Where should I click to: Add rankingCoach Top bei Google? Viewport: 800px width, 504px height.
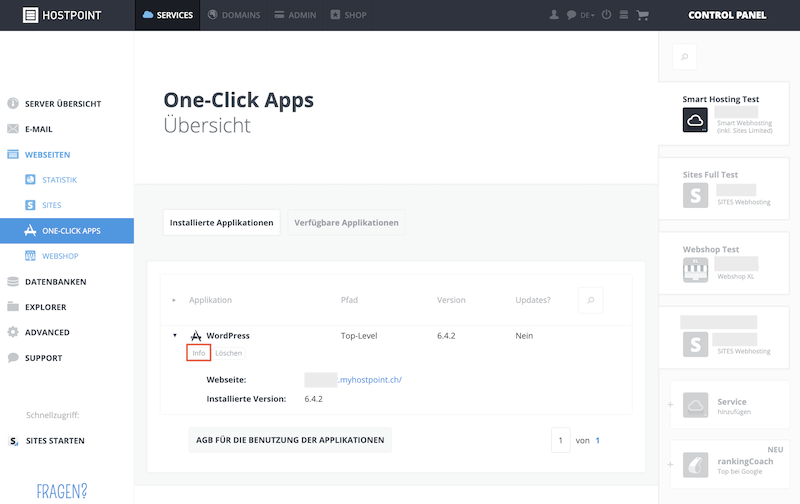pos(730,464)
